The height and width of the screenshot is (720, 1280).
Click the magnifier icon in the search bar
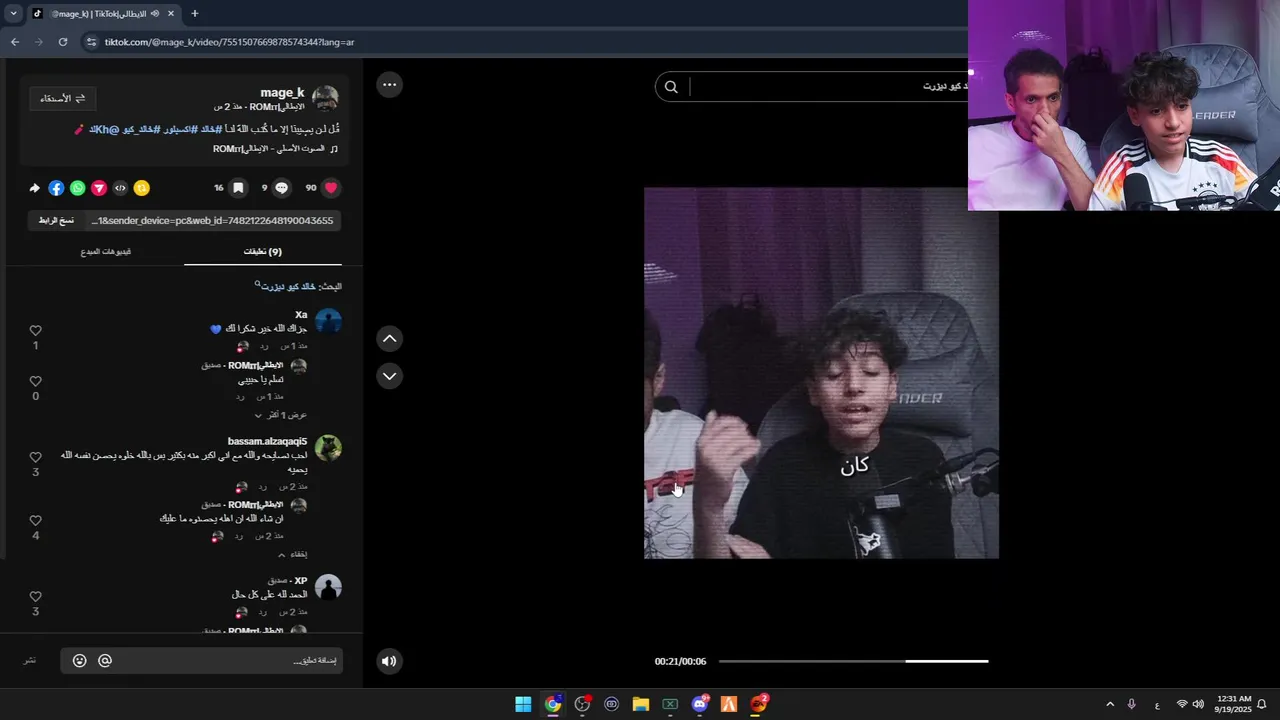pyautogui.click(x=671, y=87)
